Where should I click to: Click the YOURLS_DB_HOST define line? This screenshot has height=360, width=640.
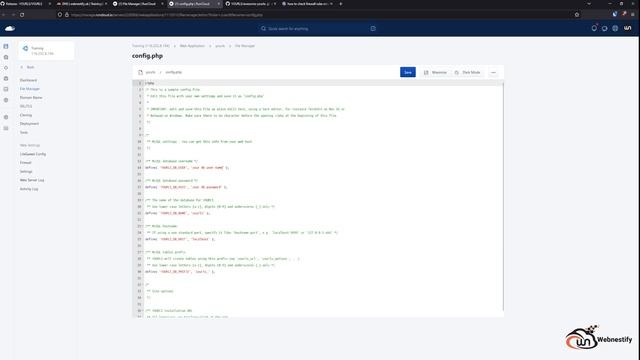(x=180, y=239)
